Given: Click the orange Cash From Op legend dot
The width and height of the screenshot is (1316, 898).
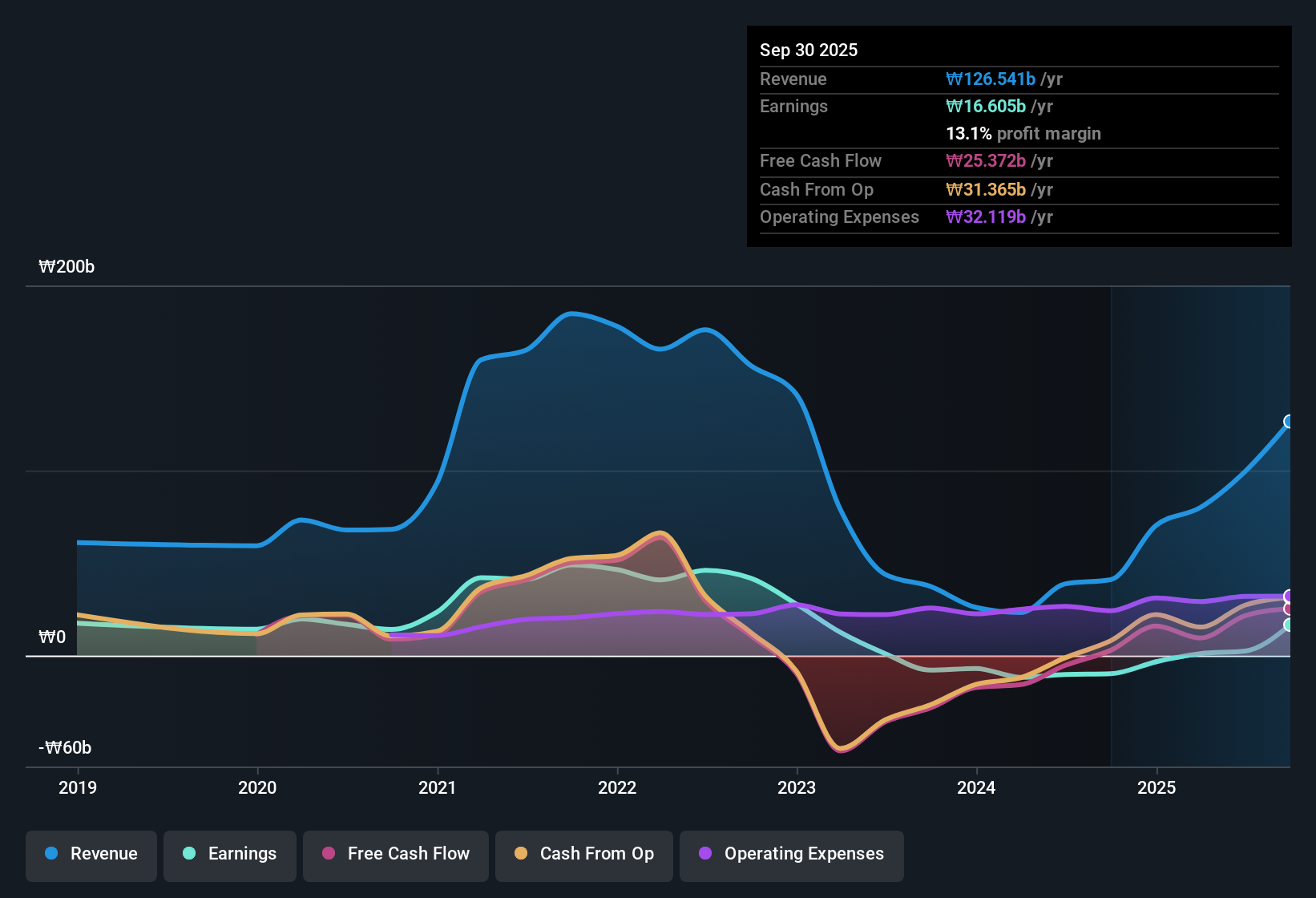Looking at the screenshot, I should pyautogui.click(x=520, y=854).
